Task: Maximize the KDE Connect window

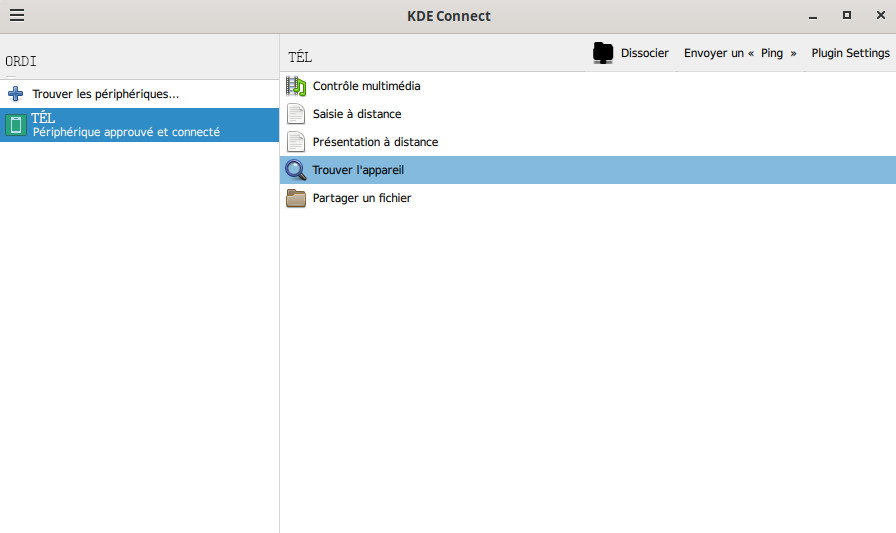Action: click(x=847, y=15)
